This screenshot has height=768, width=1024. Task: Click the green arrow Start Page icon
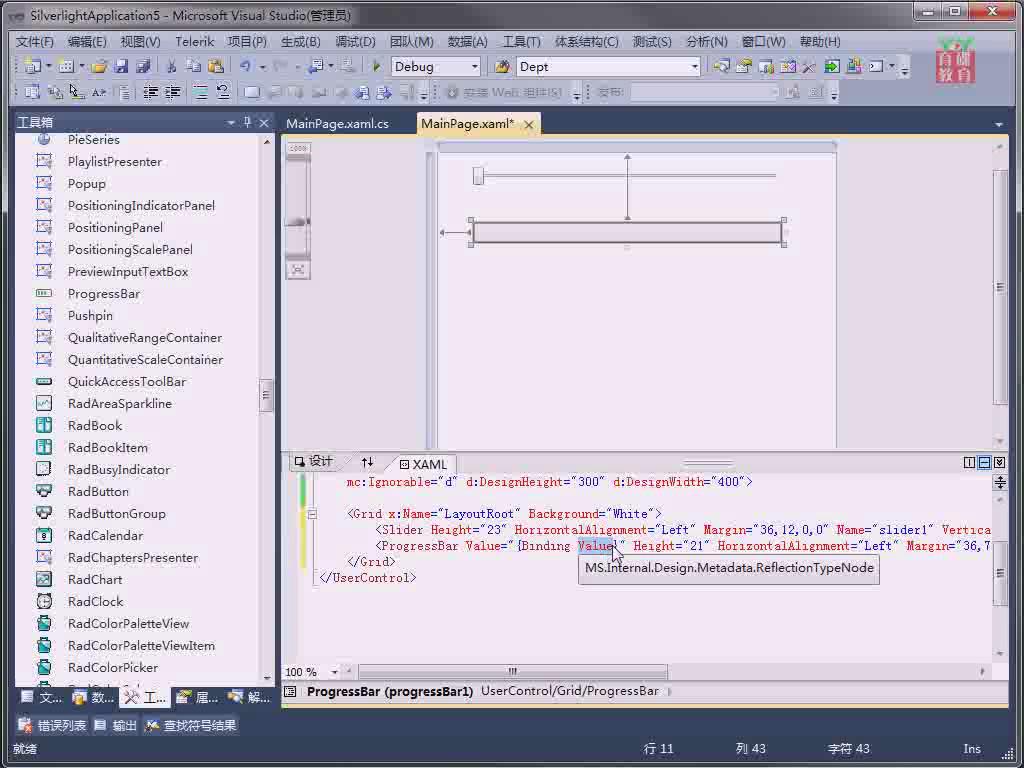832,67
